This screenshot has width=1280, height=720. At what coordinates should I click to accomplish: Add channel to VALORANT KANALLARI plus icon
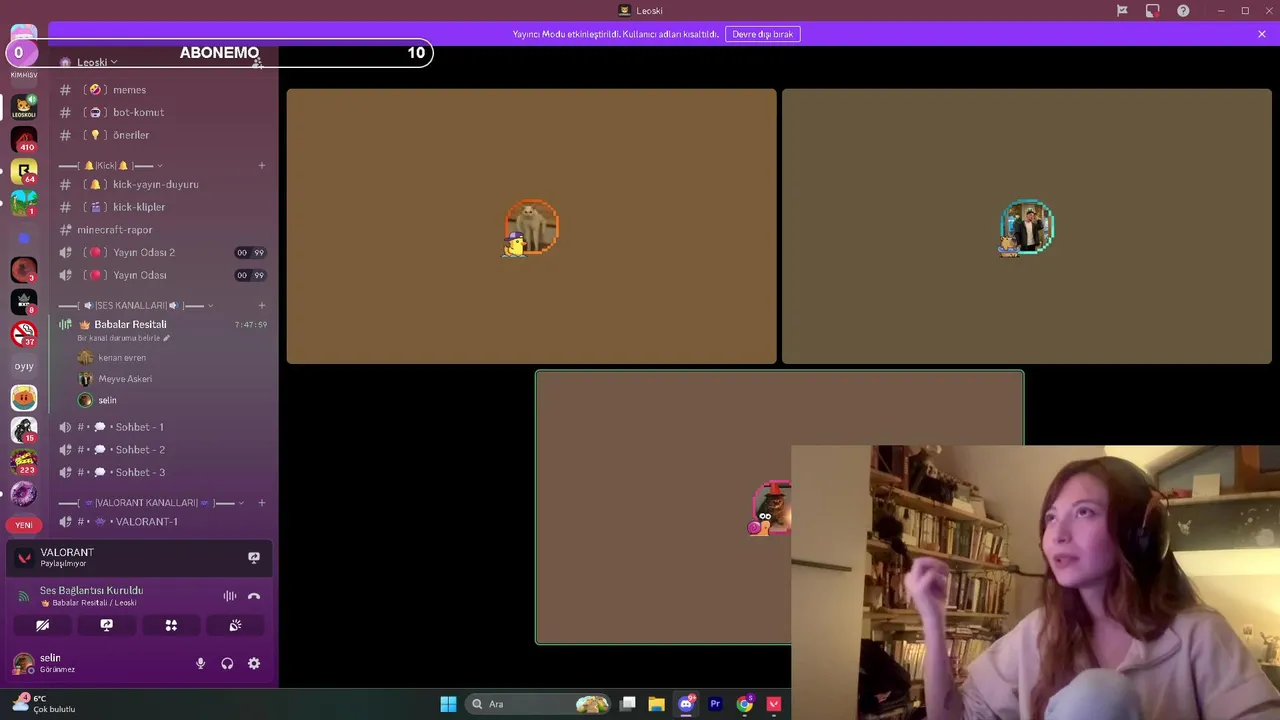coord(262,502)
